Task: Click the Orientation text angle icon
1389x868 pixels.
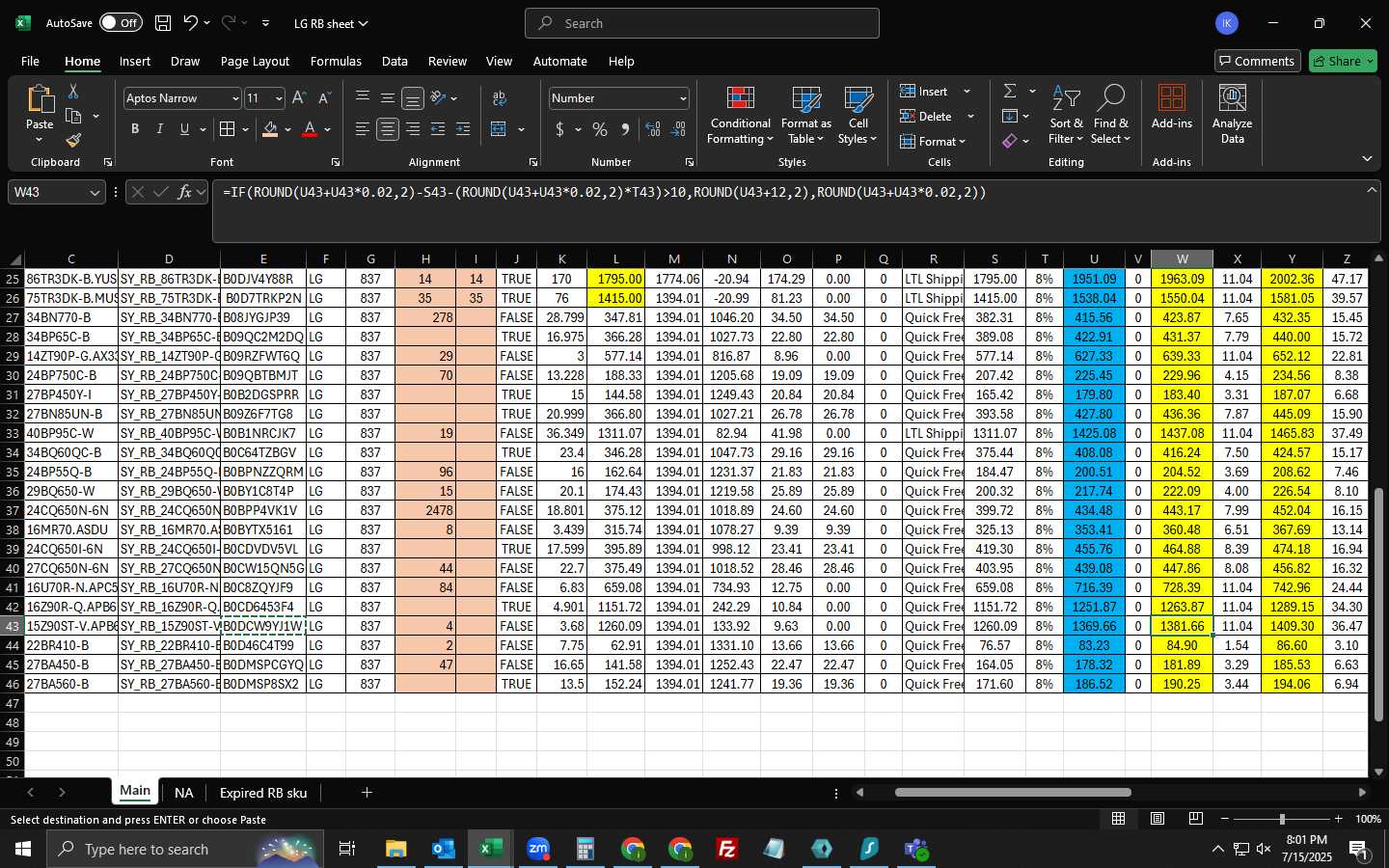Action: pyautogui.click(x=438, y=98)
